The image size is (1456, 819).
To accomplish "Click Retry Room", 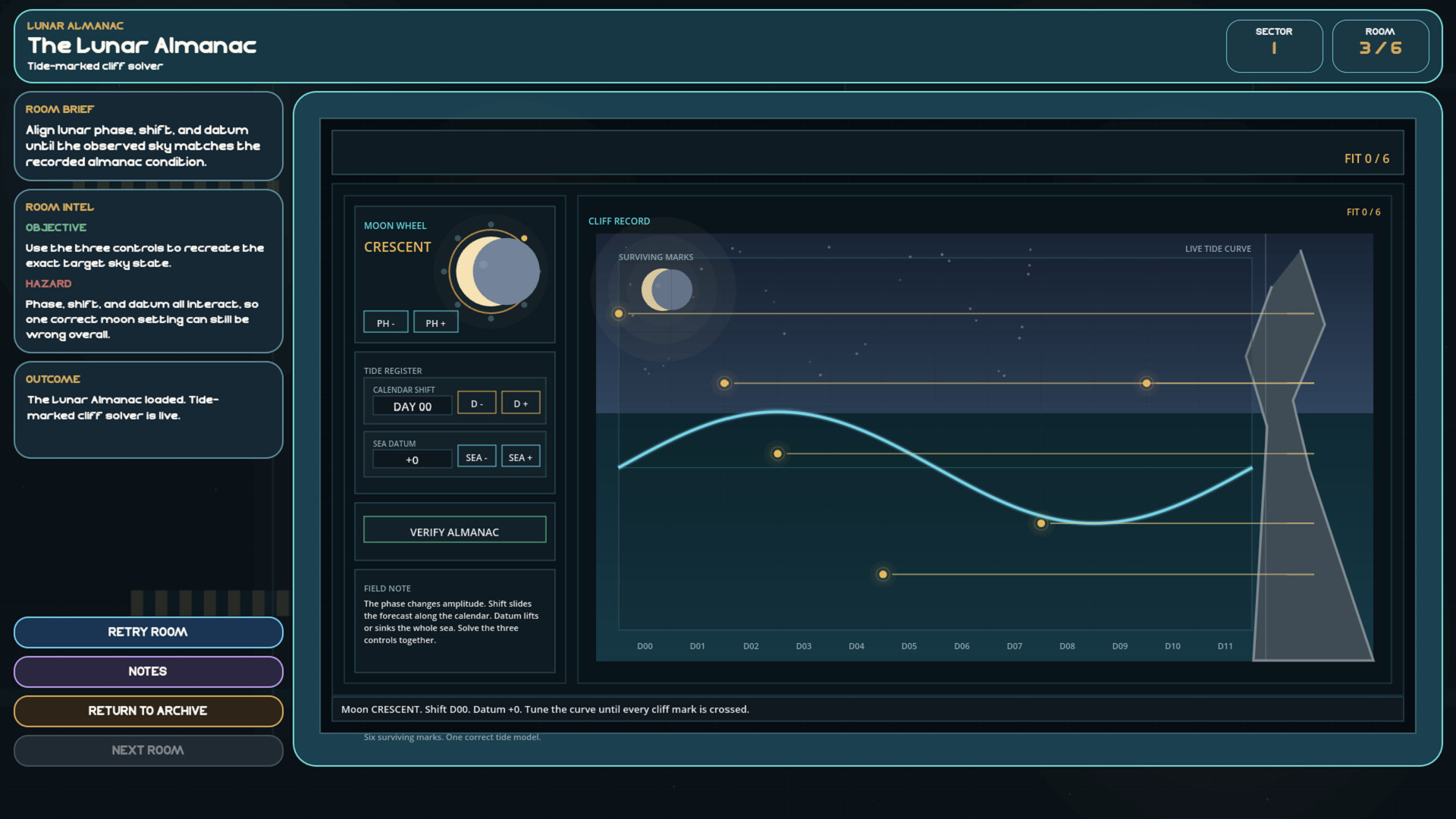I will point(148,632).
